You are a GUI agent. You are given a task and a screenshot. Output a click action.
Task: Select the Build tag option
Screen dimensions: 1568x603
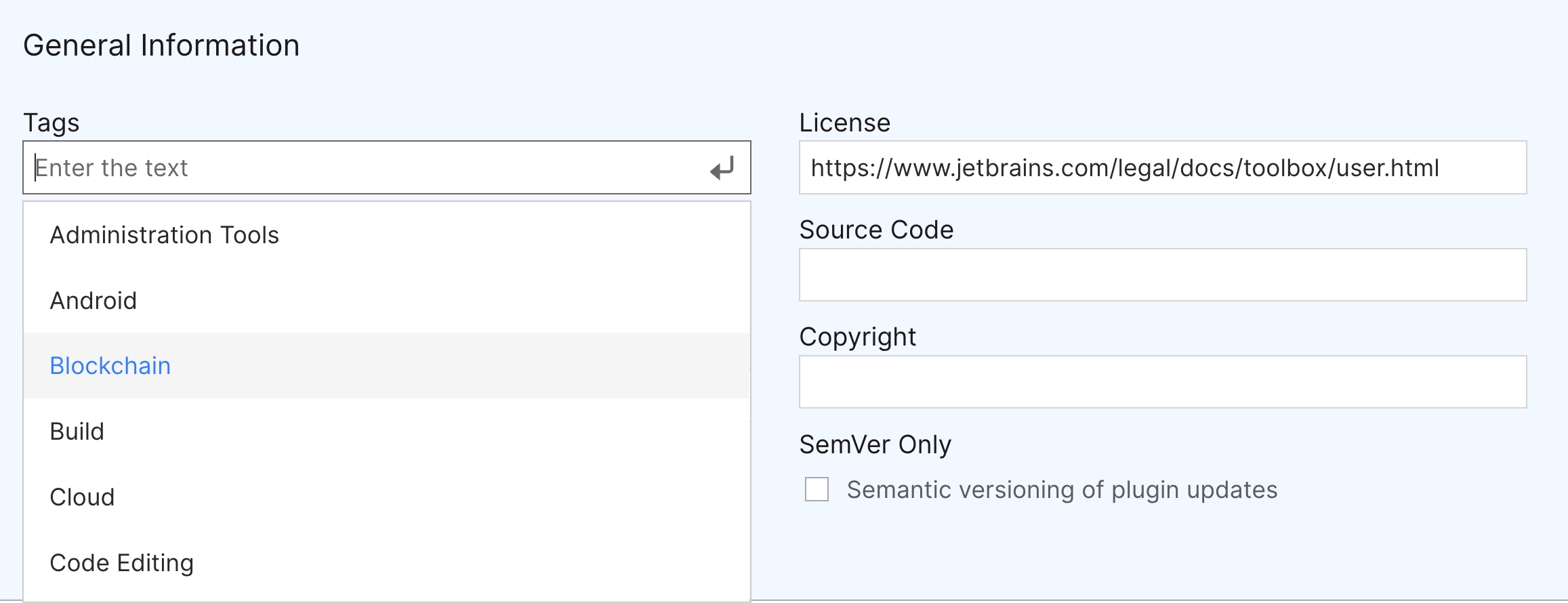[387, 432]
